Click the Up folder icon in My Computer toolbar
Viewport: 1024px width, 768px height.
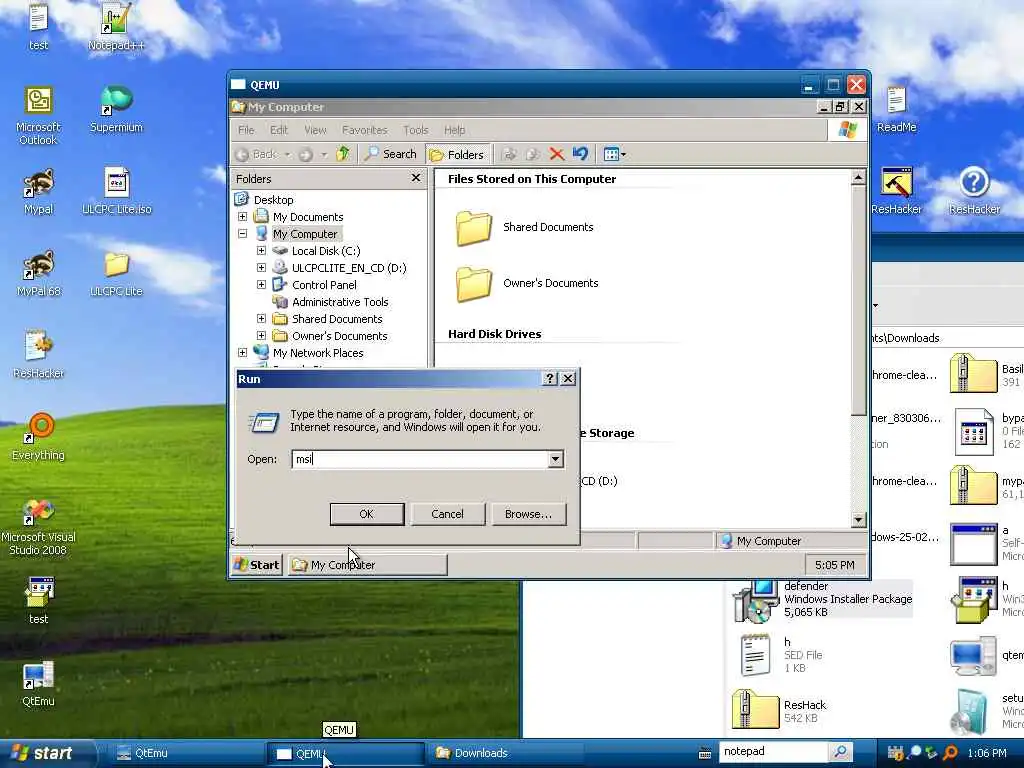[x=343, y=154]
